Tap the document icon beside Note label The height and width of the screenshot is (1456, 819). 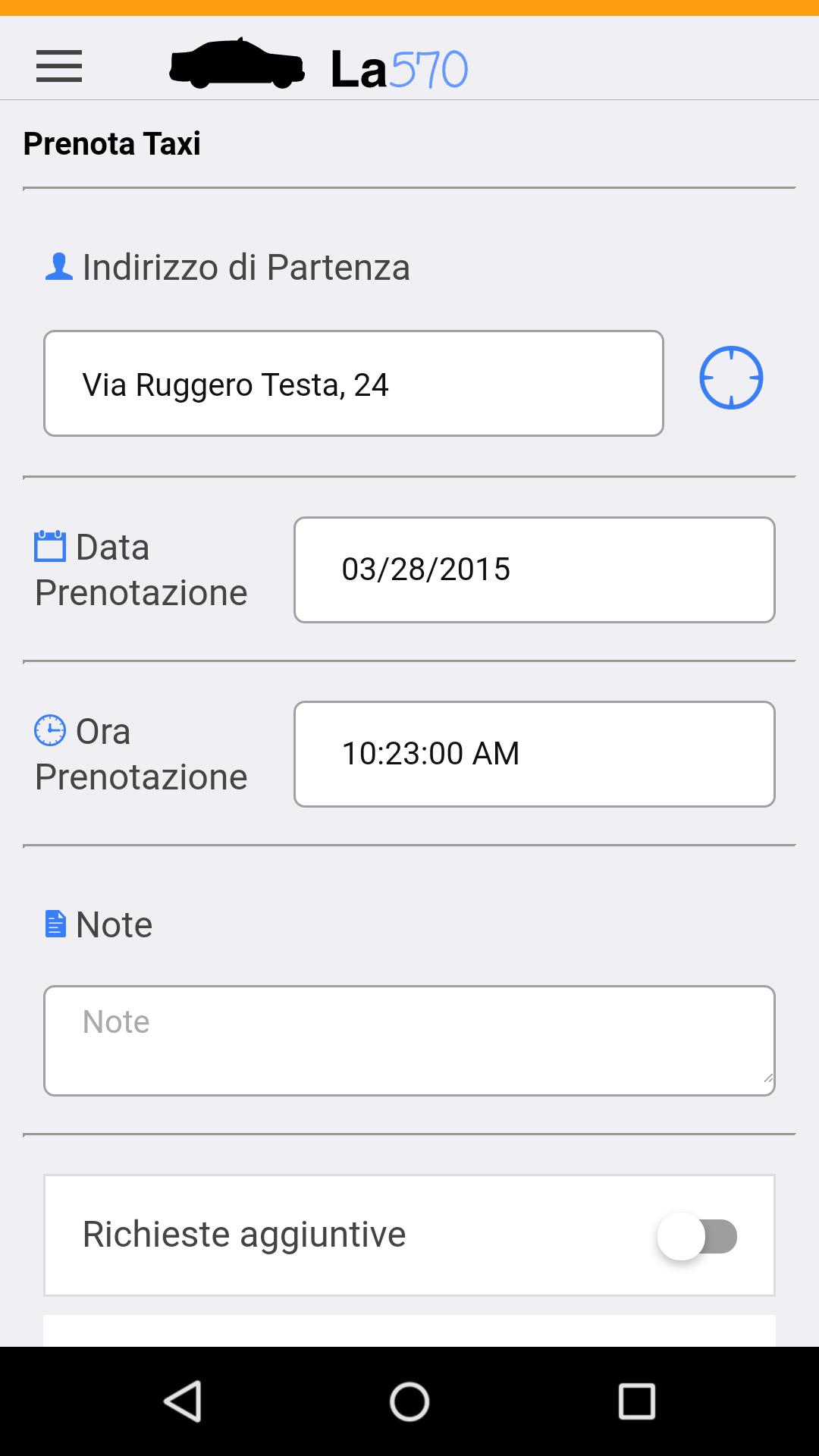(55, 924)
